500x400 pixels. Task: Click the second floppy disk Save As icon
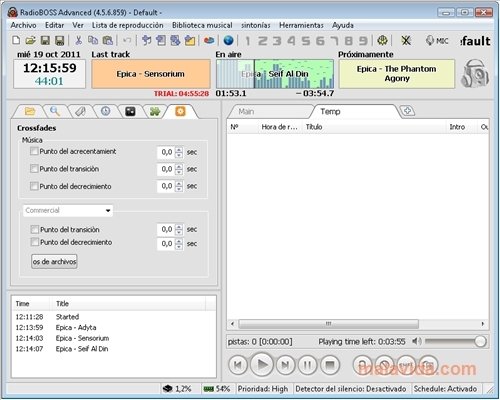pyautogui.click(x=59, y=41)
